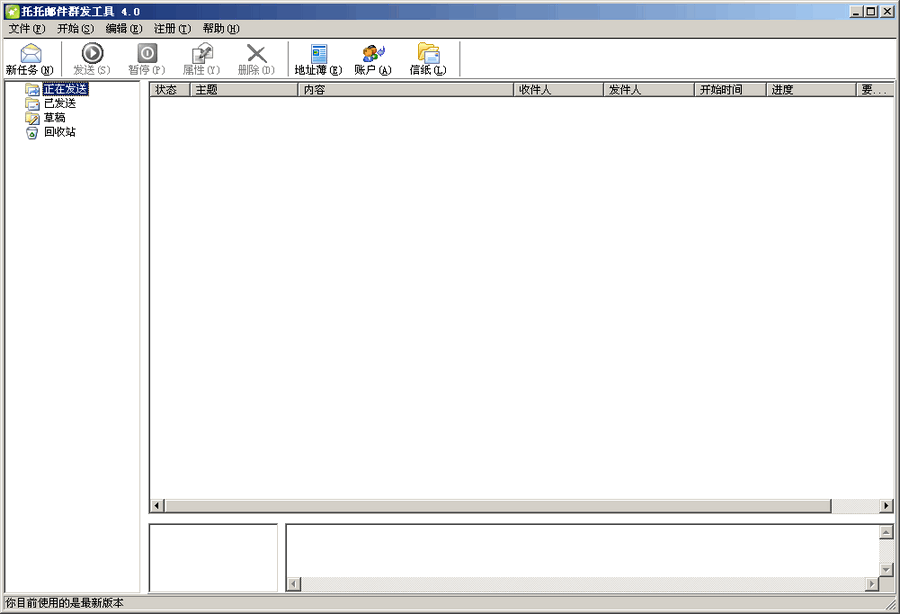Click the 发送 (Send) play icon
Screen dimensions: 900x614
click(x=92, y=54)
